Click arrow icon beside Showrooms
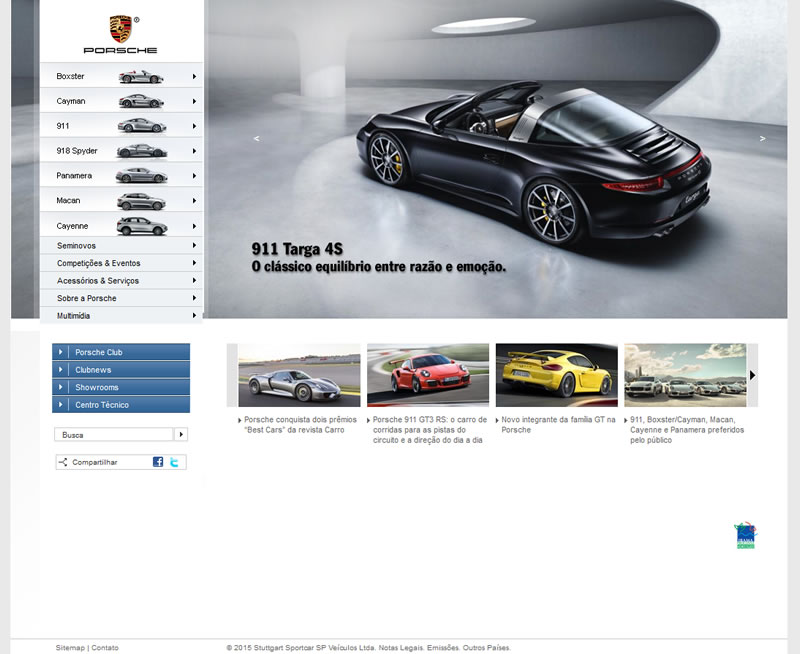 point(60,387)
